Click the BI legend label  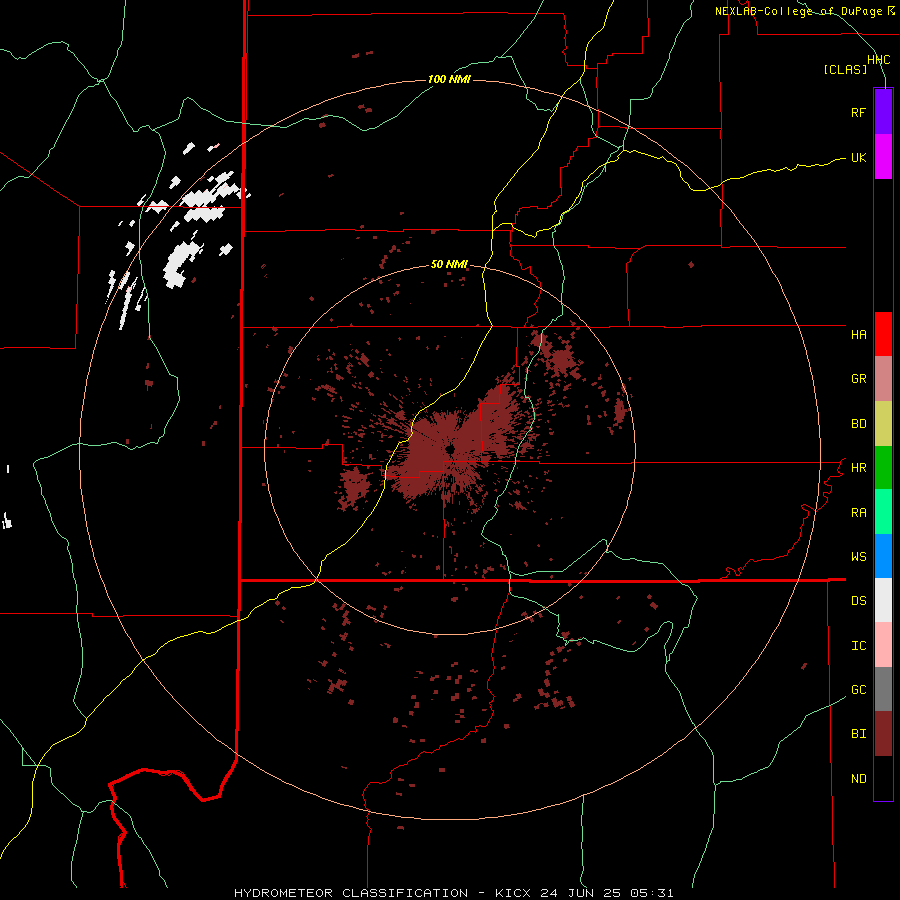tap(858, 734)
